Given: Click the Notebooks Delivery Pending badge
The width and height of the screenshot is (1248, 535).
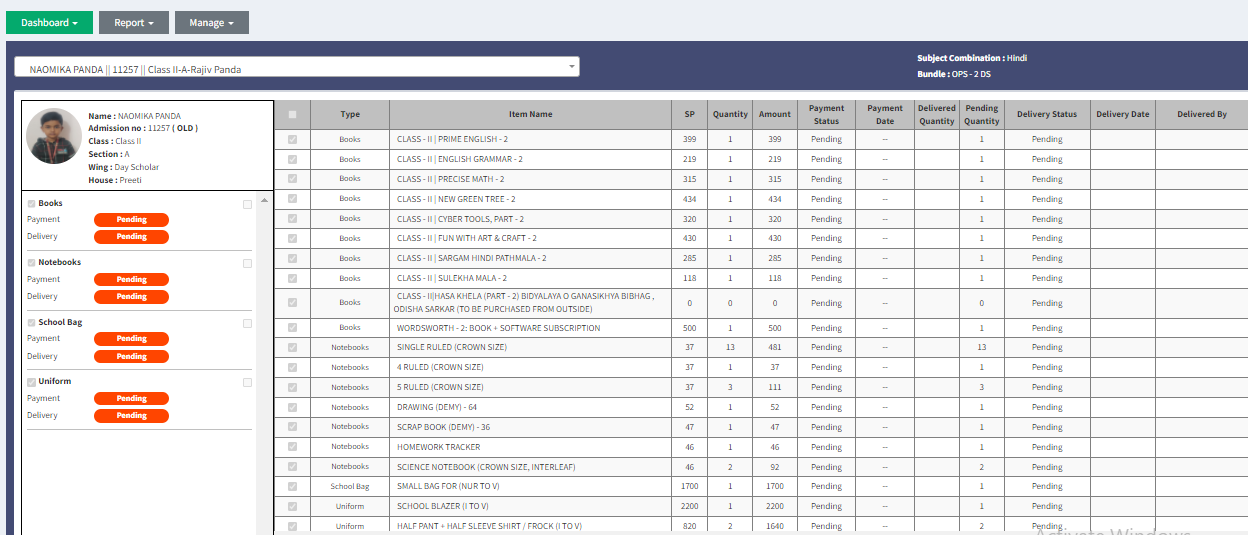Looking at the screenshot, I should click(131, 297).
